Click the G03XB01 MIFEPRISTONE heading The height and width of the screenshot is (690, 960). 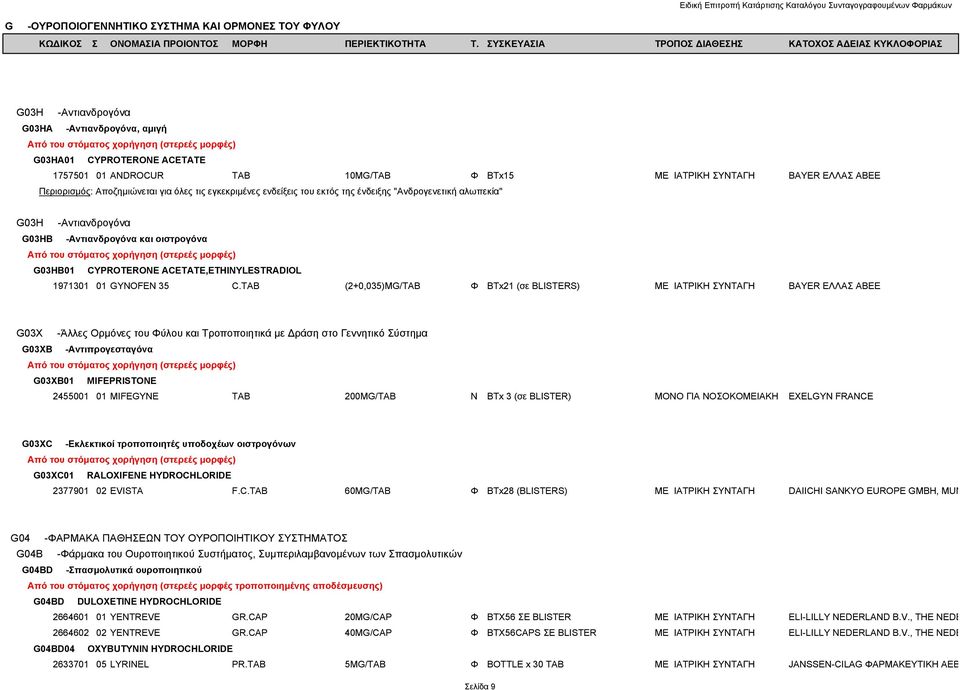click(x=95, y=380)
